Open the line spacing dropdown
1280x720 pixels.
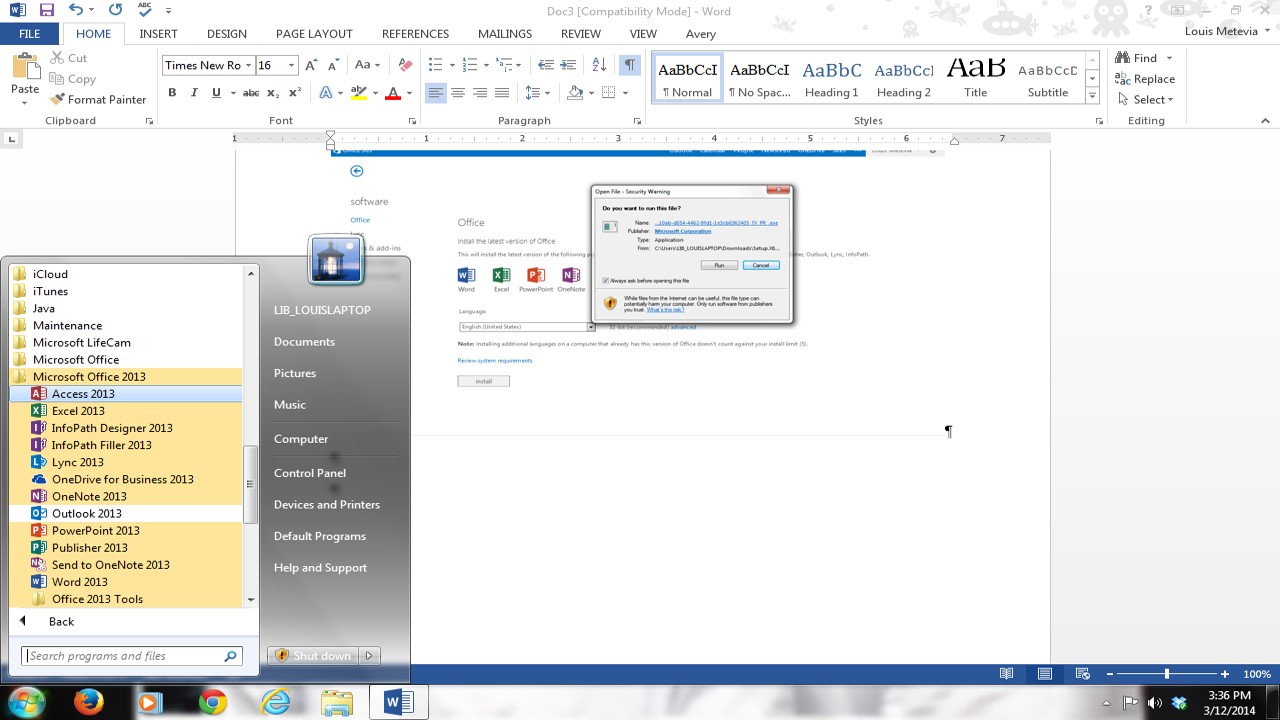[538, 93]
